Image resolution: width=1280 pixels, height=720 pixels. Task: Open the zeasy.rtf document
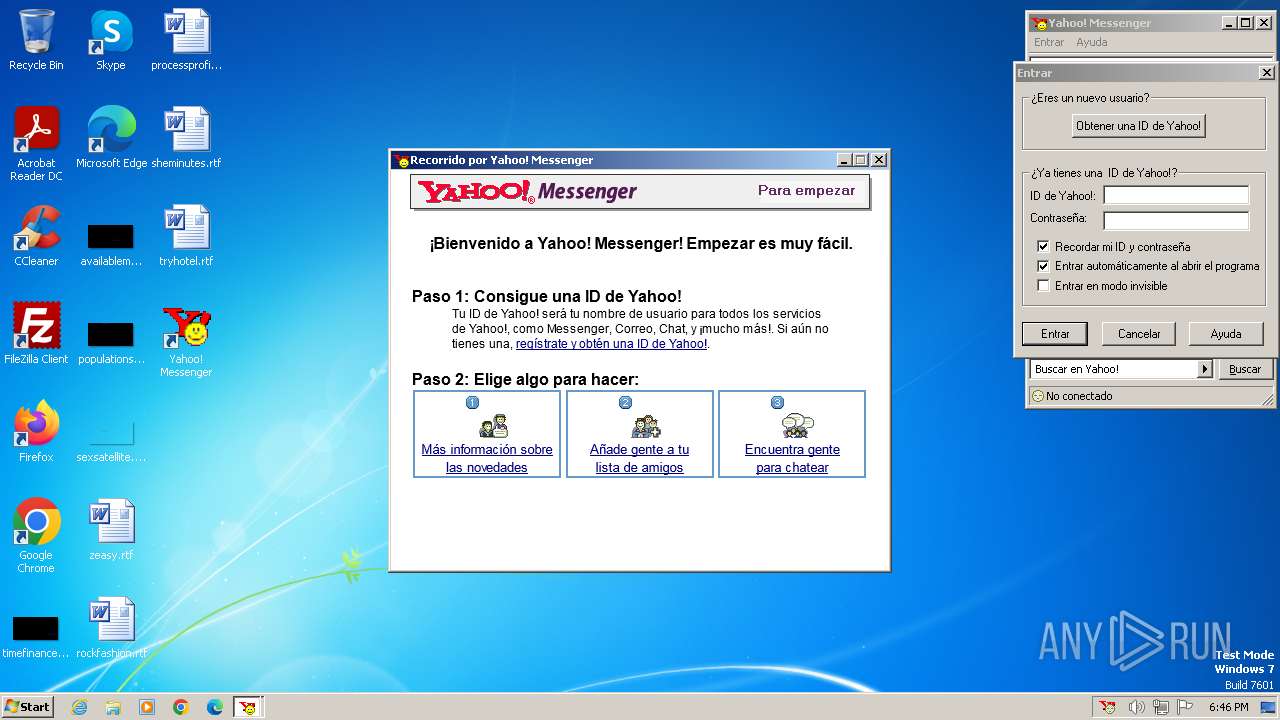[111, 530]
